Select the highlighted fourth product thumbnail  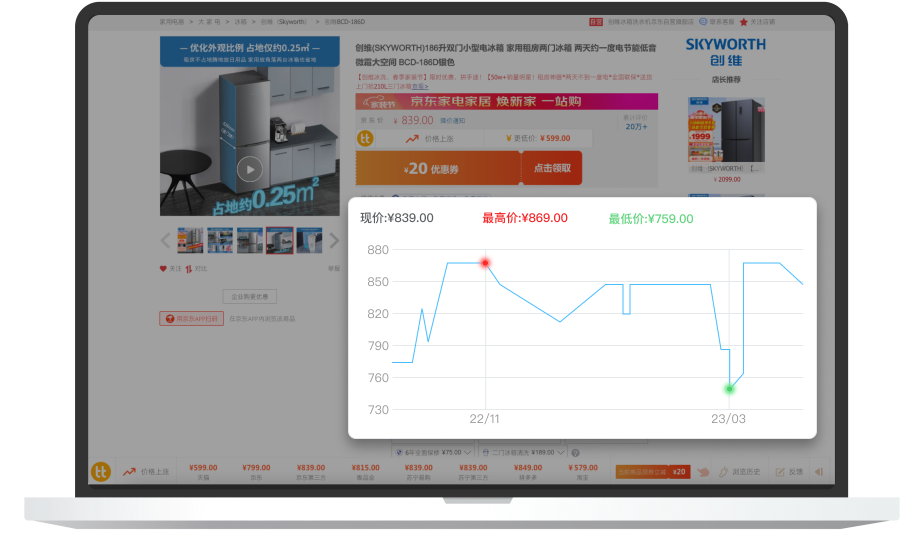pyautogui.click(x=280, y=240)
